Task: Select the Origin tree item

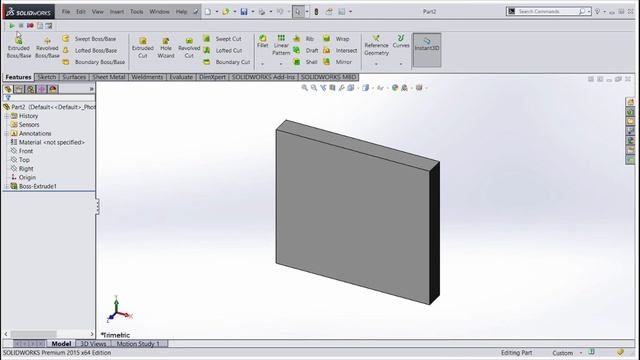Action: pyautogui.click(x=23, y=177)
